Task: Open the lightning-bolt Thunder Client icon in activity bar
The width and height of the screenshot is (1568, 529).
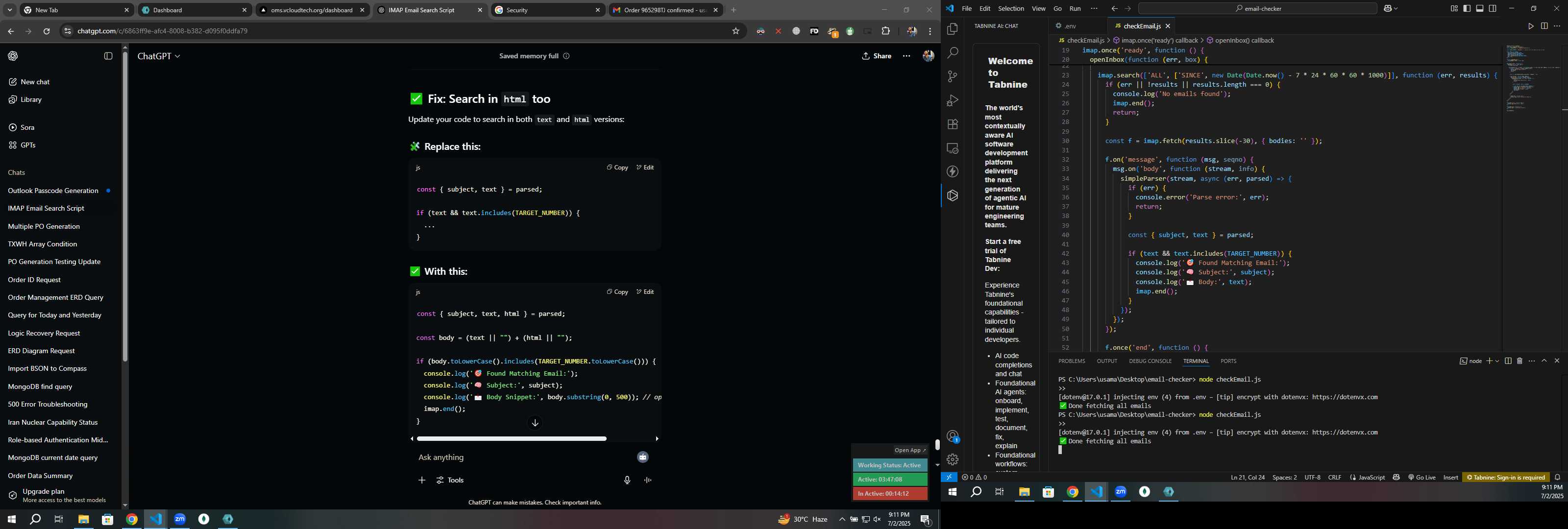Action: 953,171
